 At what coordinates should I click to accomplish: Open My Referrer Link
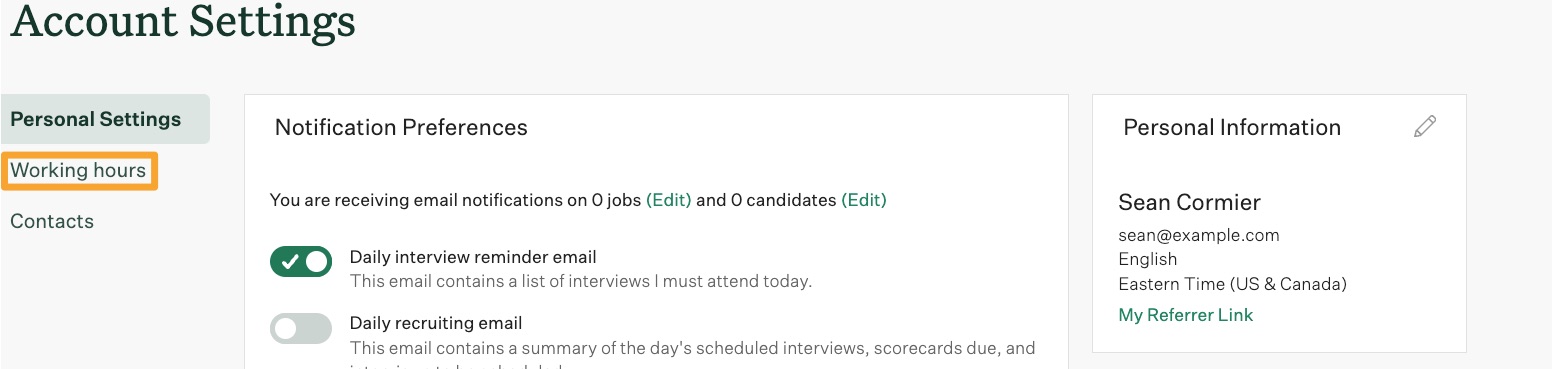tap(1185, 315)
